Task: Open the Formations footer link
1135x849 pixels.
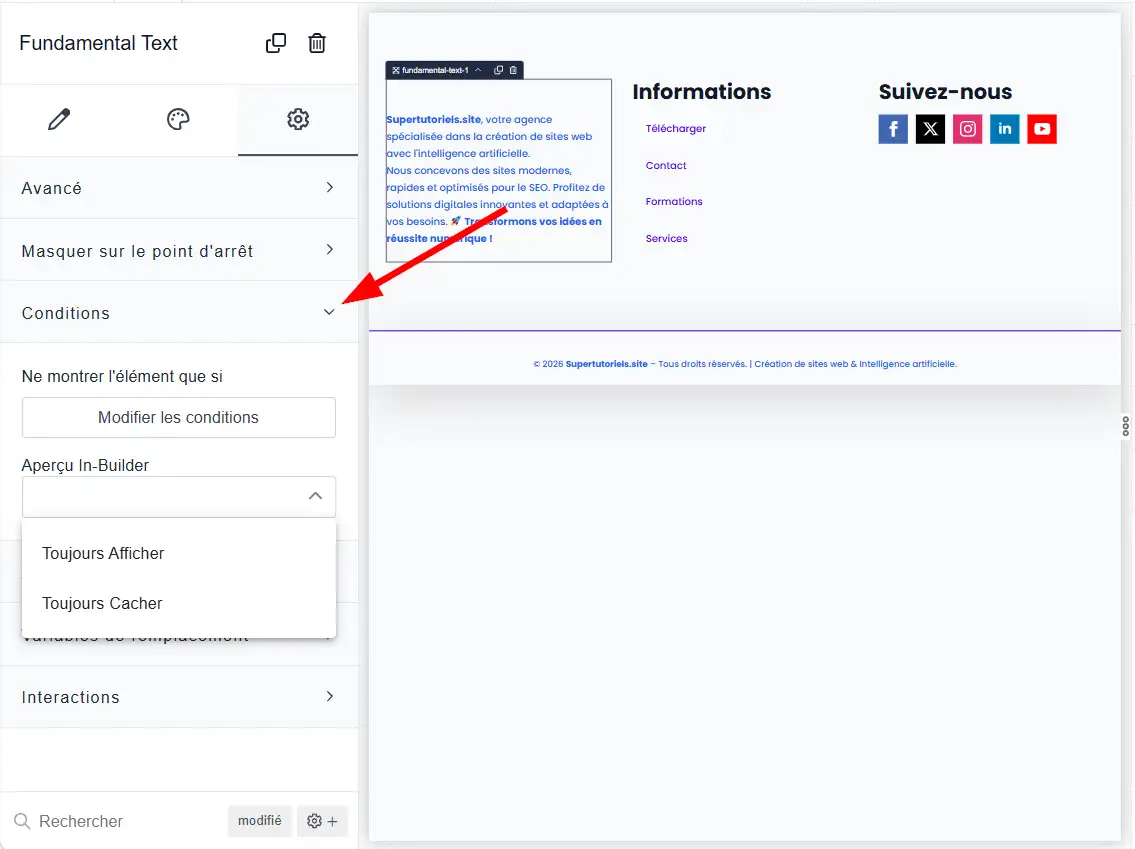Action: 674,202
